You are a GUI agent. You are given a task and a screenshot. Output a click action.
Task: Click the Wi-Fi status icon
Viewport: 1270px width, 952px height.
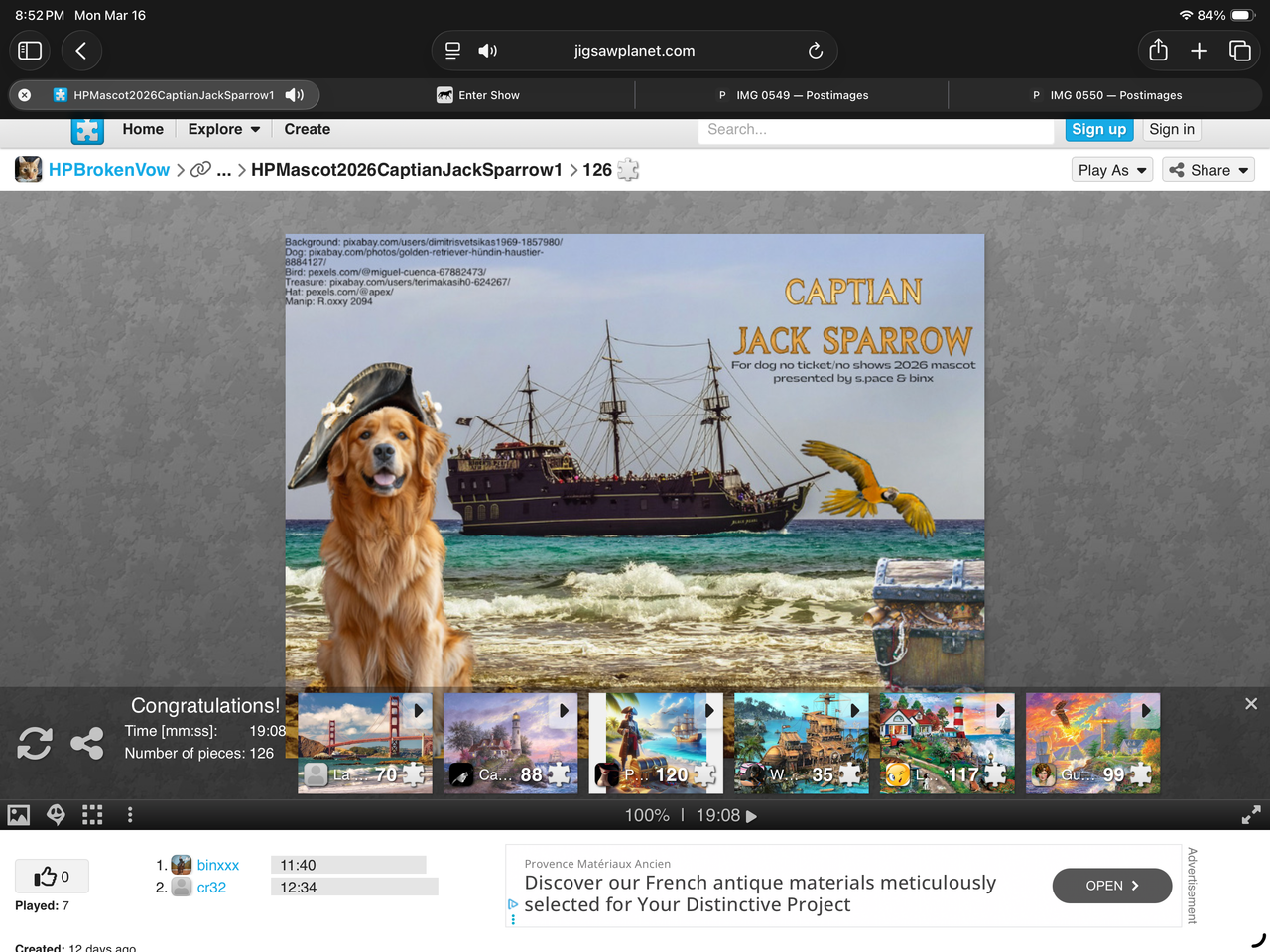[x=1186, y=15]
